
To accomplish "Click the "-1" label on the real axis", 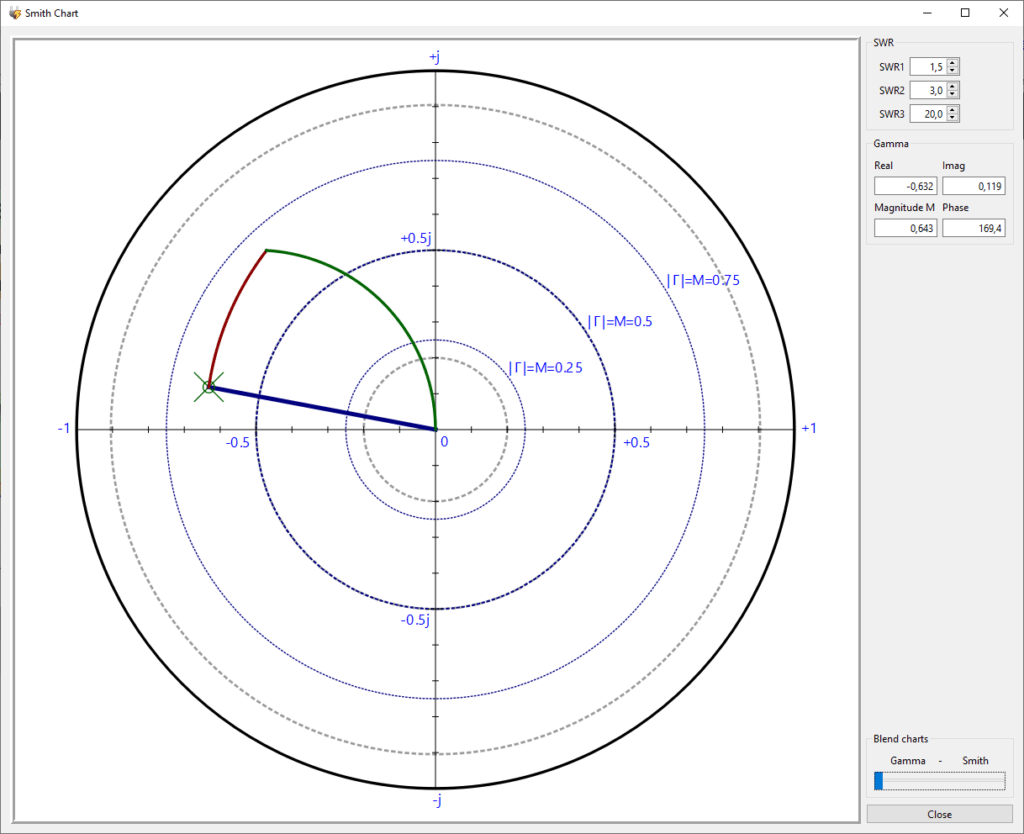I will [64, 428].
